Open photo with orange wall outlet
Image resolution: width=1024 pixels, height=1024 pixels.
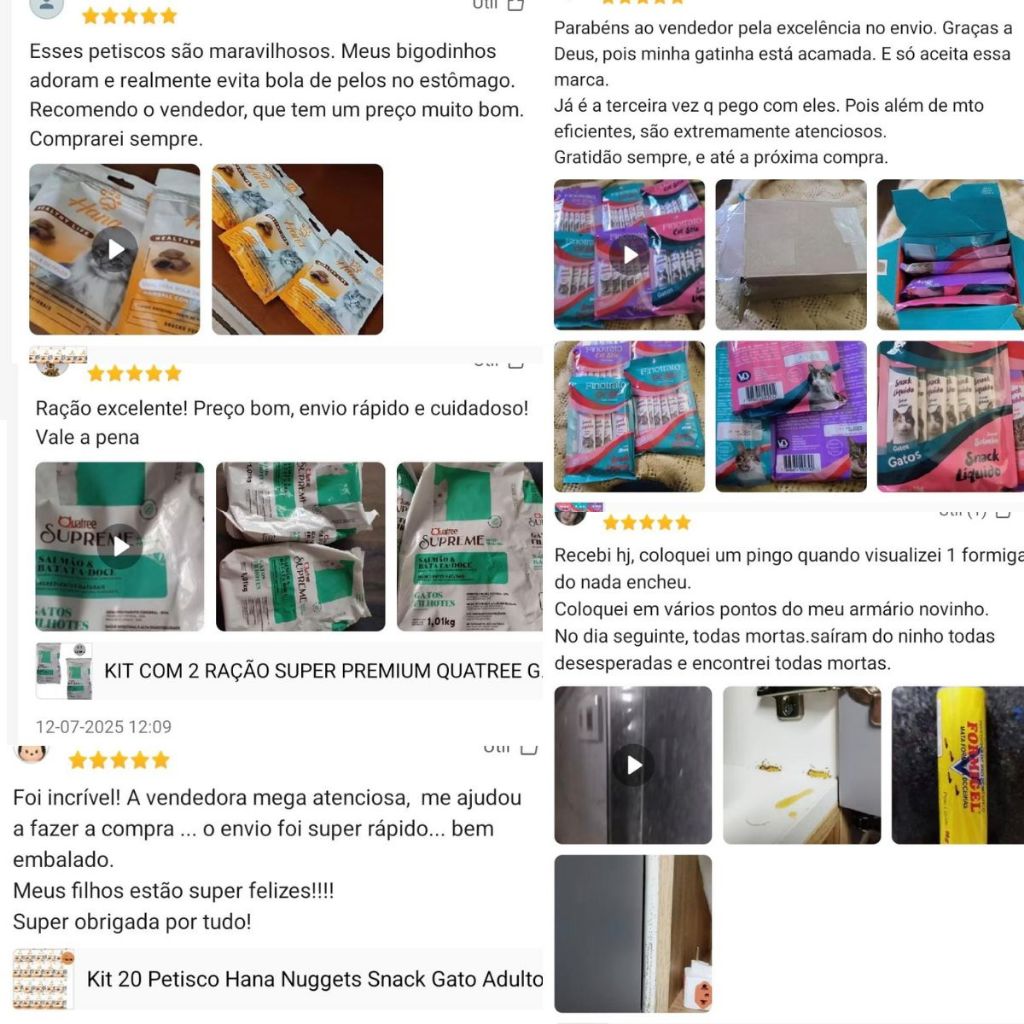coord(633,933)
